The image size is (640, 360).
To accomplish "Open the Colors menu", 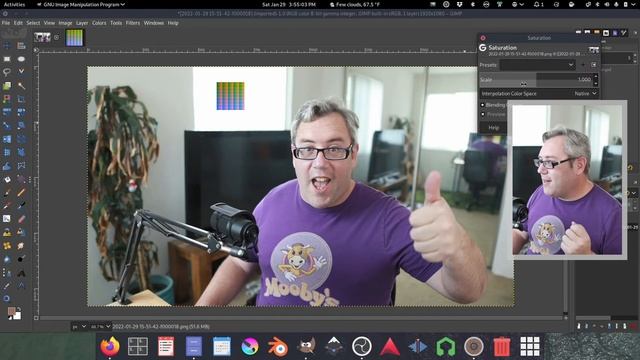I will click(x=99, y=23).
